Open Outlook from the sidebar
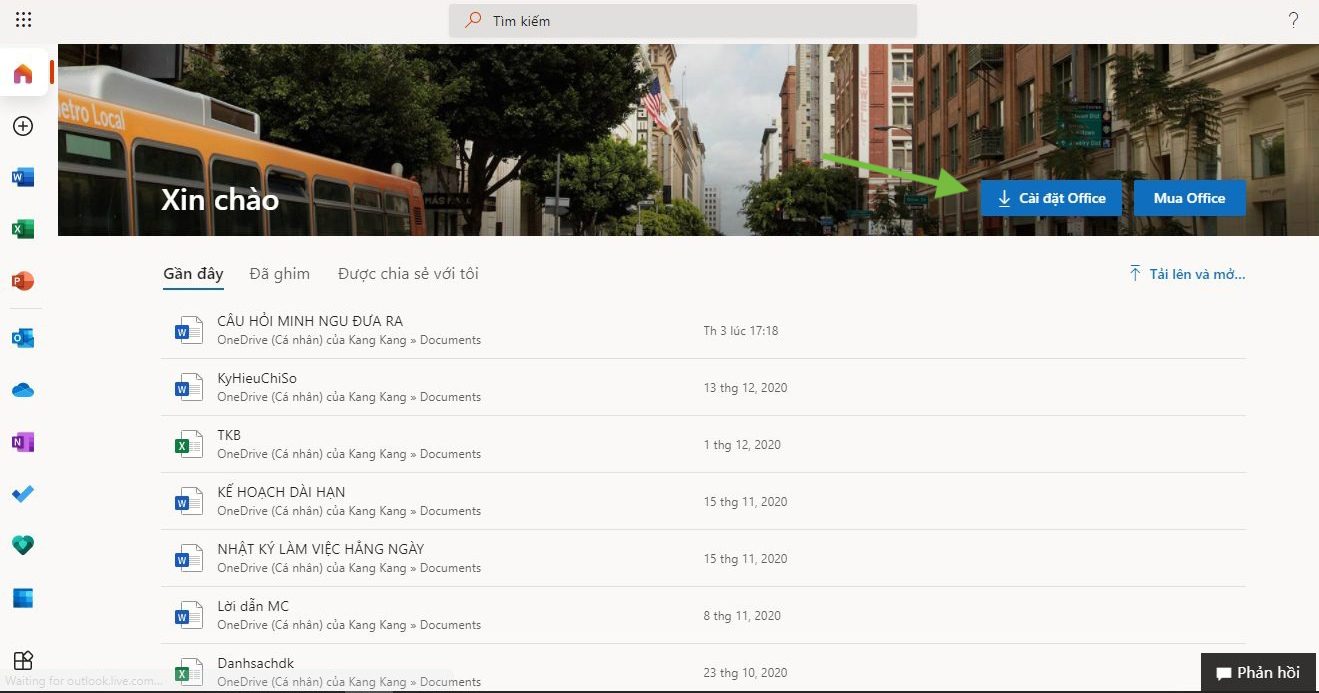The height and width of the screenshot is (693, 1319). pos(23,338)
